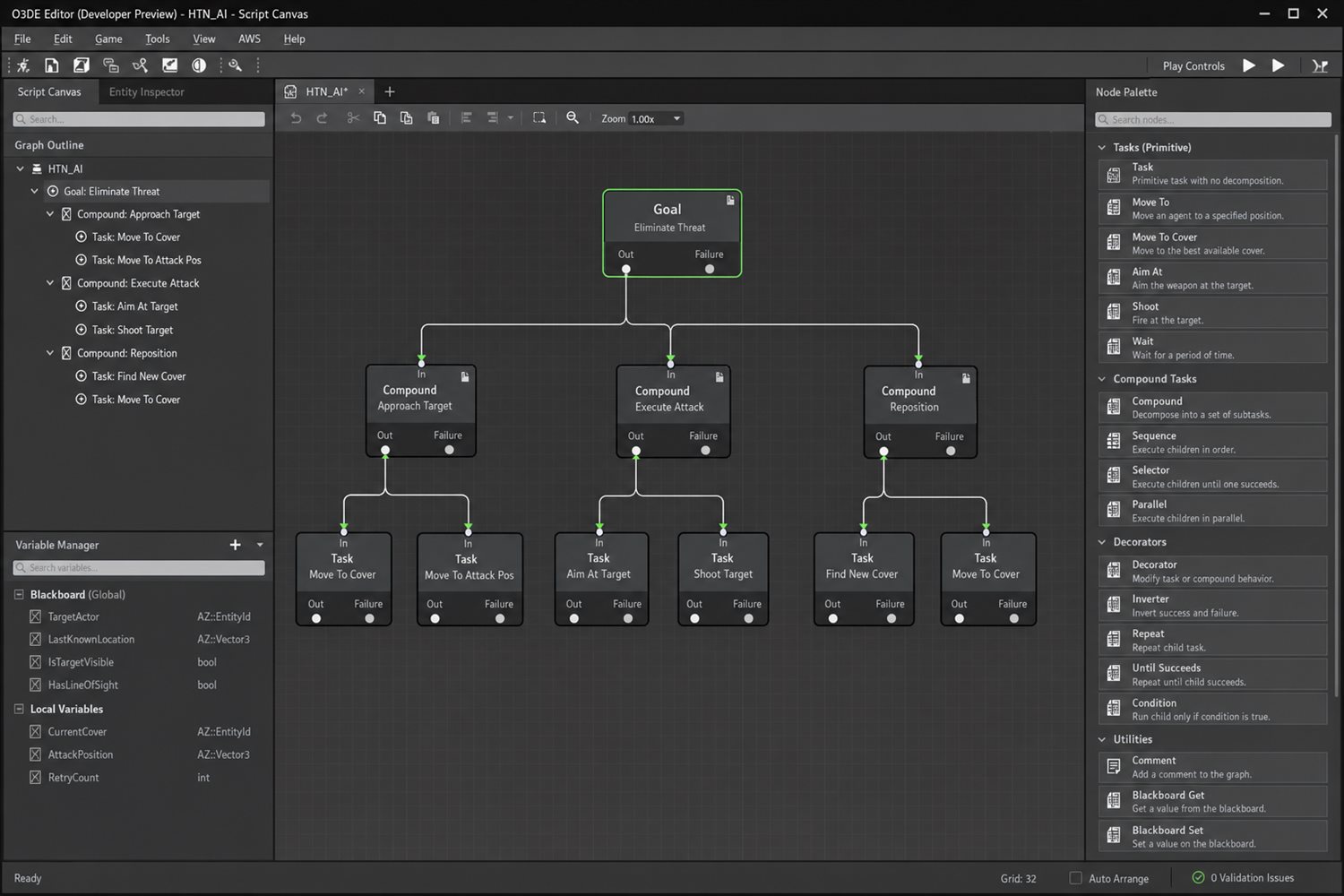Click the Selector node icon in palette
Screen dimensions: 1344x896
[x=1114, y=476]
